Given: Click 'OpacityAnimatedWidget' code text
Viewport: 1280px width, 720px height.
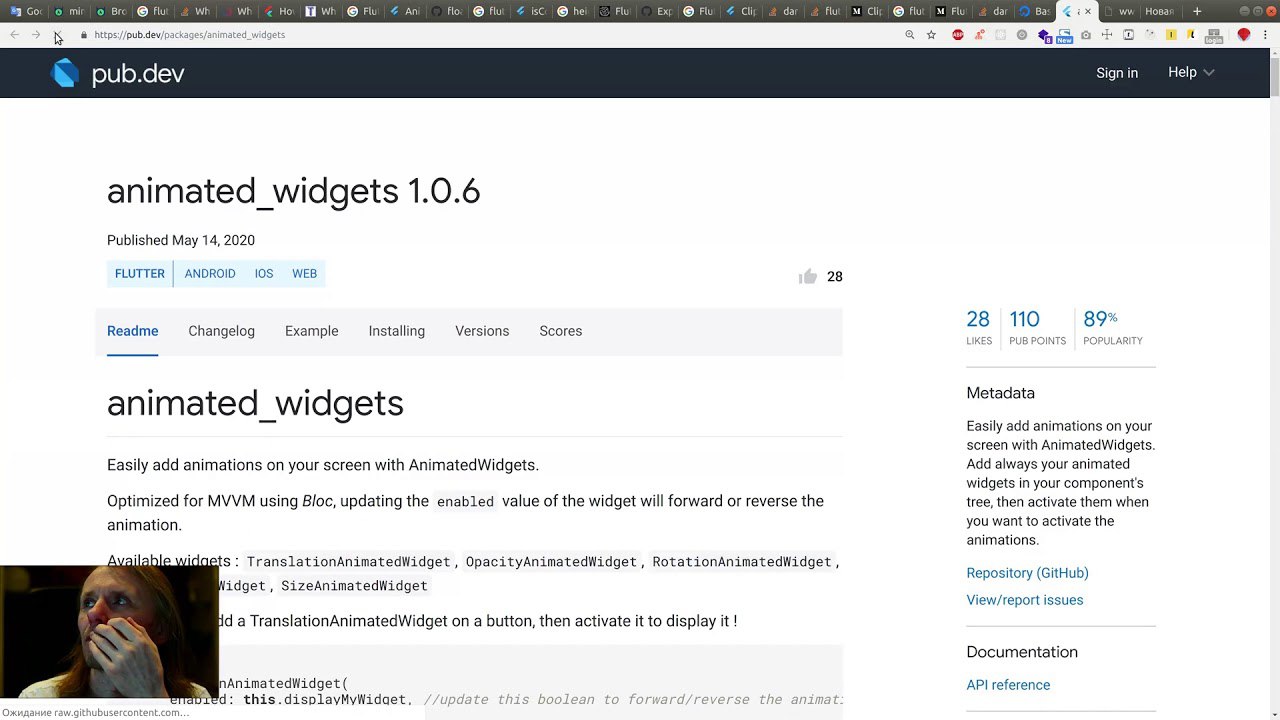Looking at the screenshot, I should (551, 562).
